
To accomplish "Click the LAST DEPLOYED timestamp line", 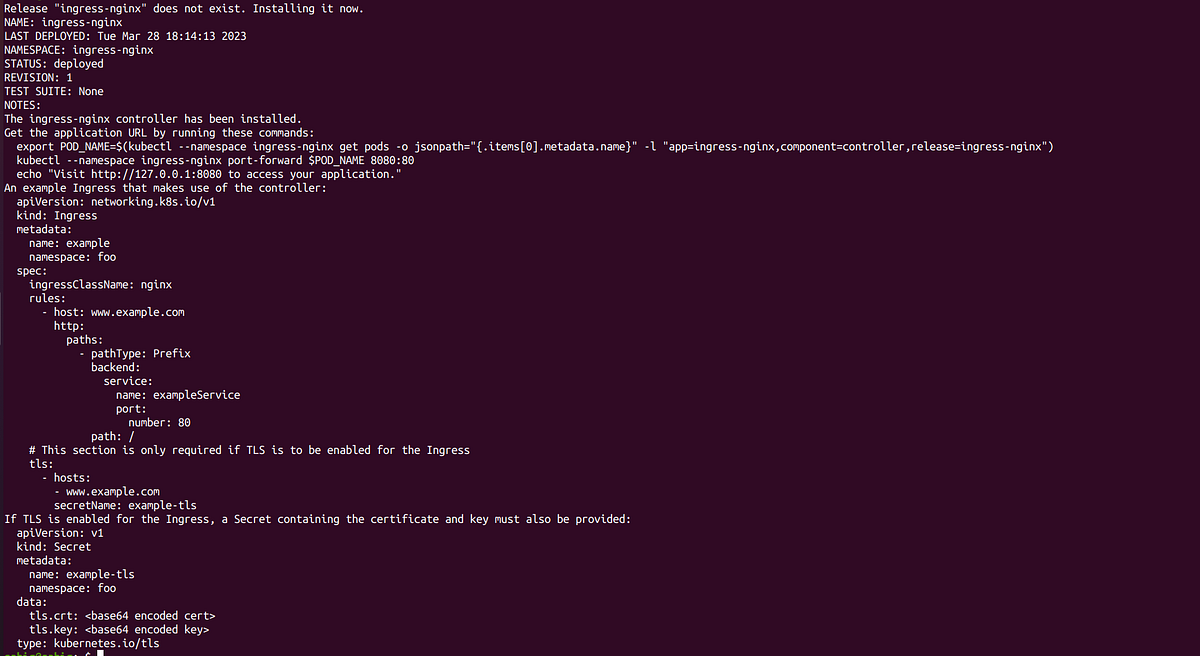I will point(125,36).
